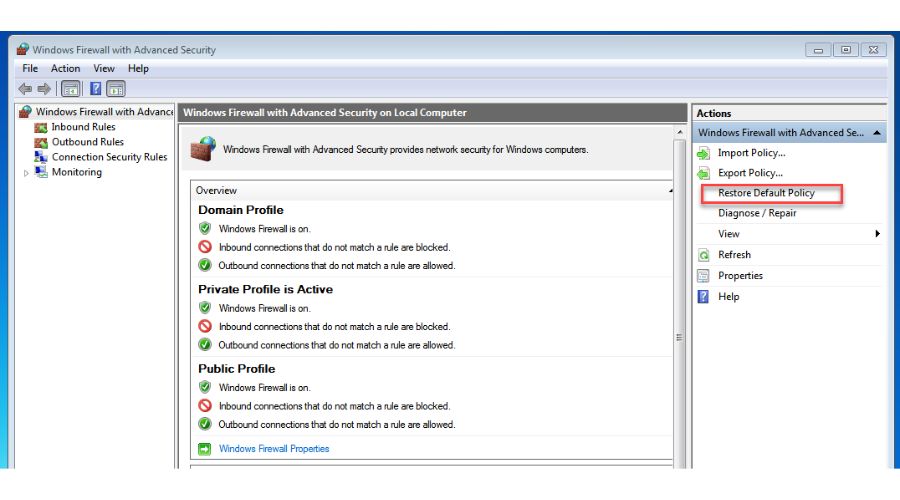Select Inbound Rules in the tree
The image size is (900, 500).
point(83,127)
